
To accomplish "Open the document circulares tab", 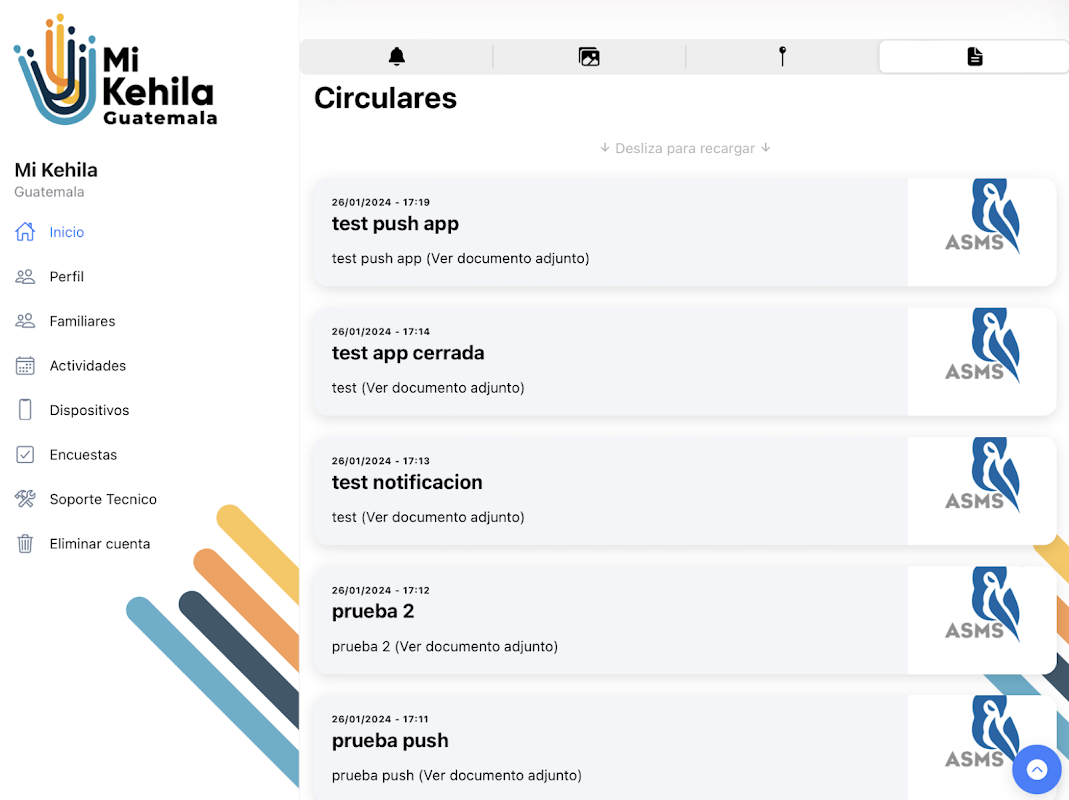I will coord(974,57).
